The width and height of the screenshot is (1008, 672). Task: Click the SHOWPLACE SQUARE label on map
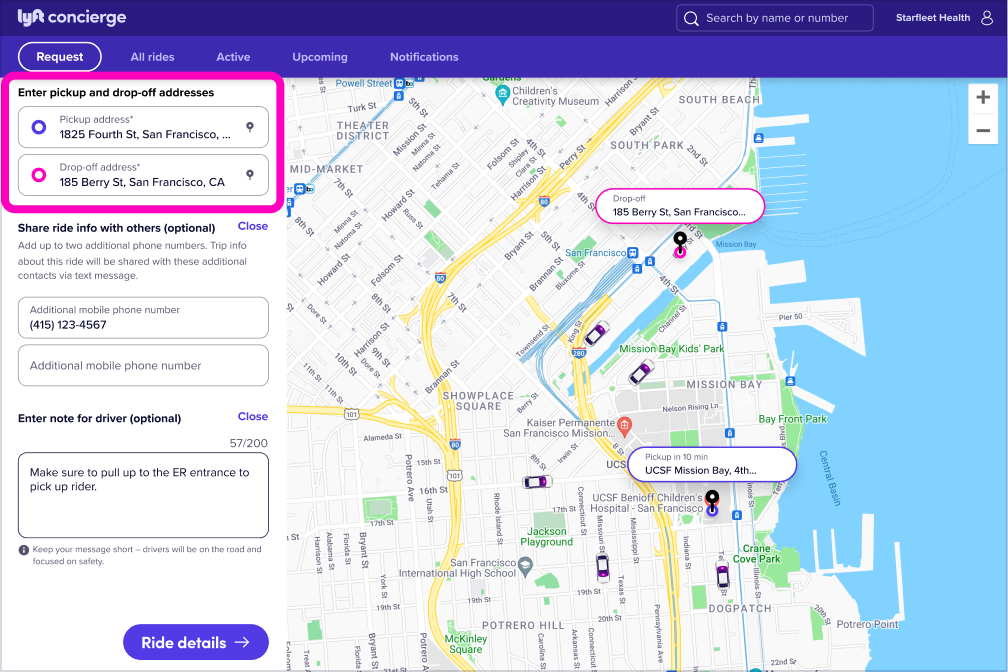pyautogui.click(x=478, y=401)
